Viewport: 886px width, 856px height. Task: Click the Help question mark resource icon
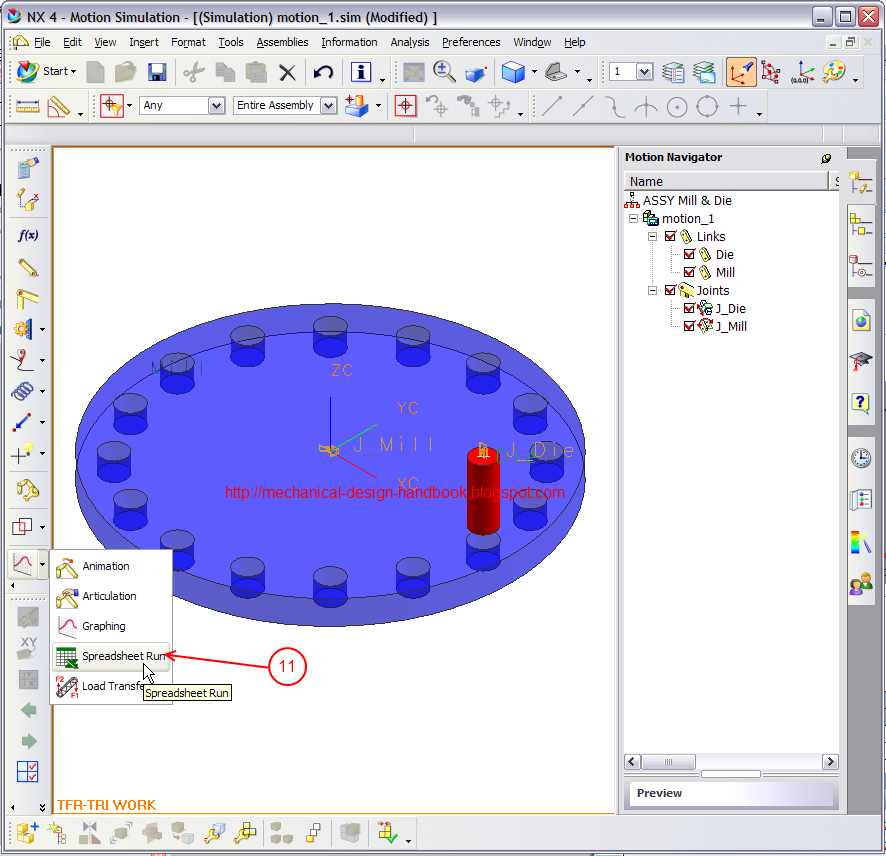pos(861,403)
